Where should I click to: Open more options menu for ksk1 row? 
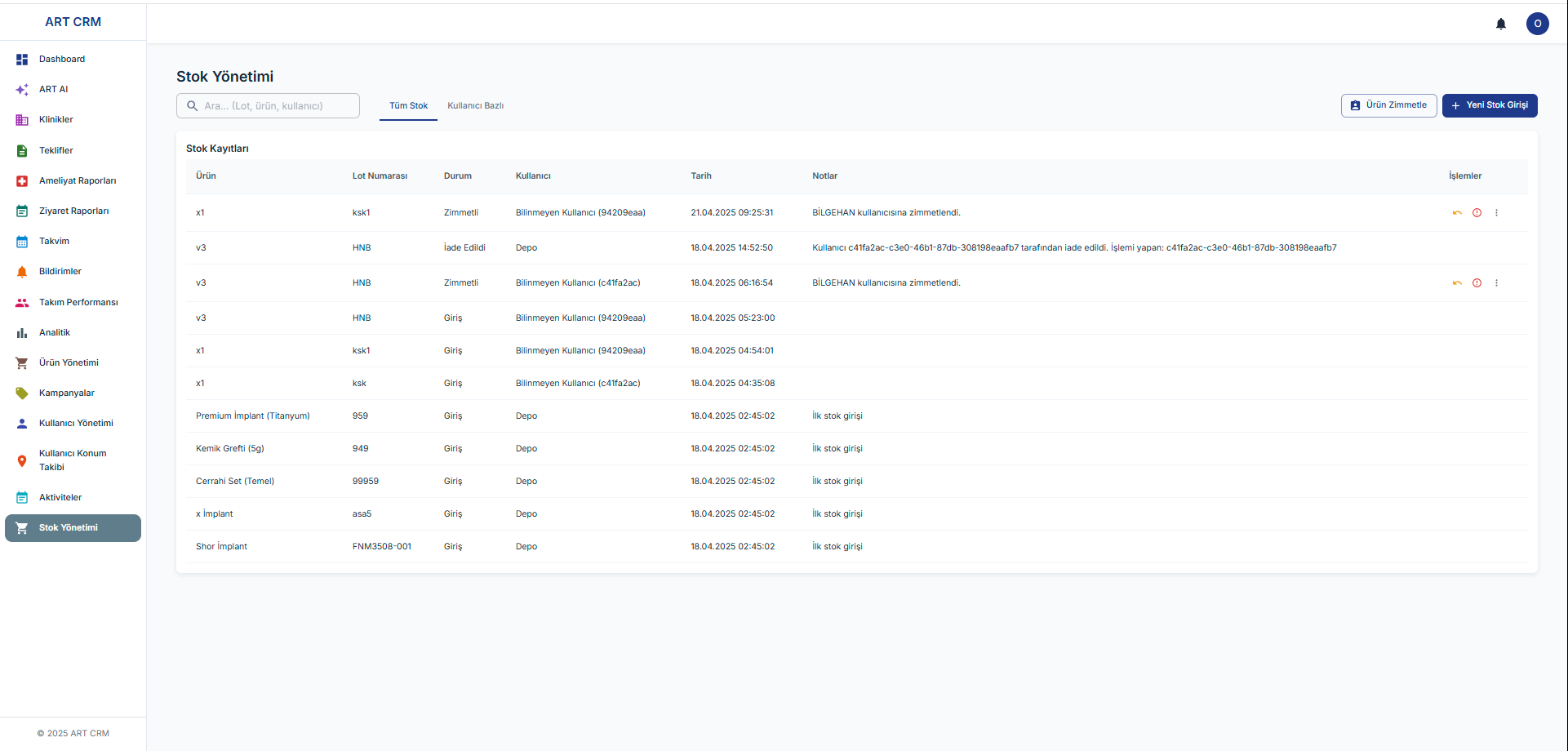(x=1496, y=213)
